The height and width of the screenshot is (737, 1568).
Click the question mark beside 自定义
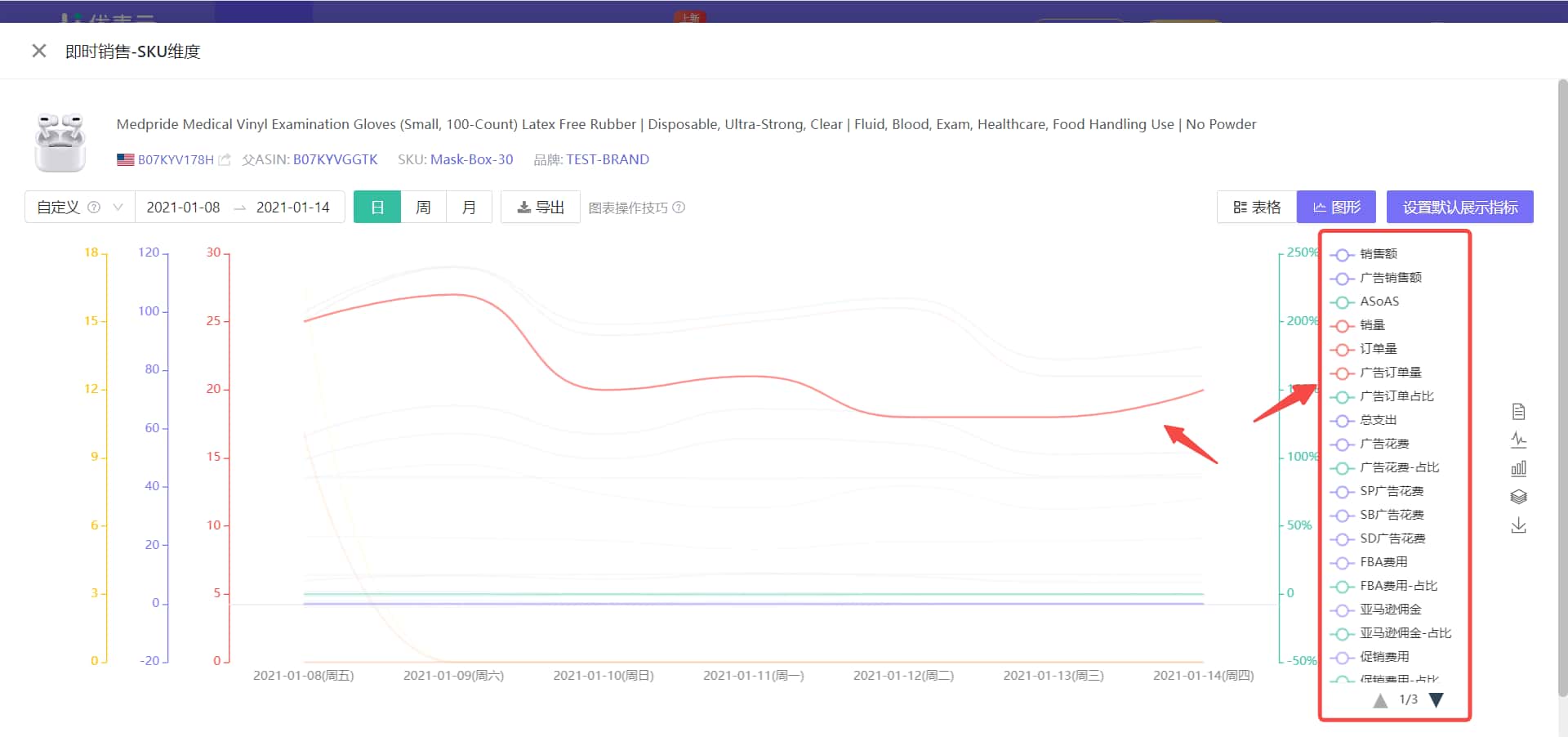(x=94, y=208)
